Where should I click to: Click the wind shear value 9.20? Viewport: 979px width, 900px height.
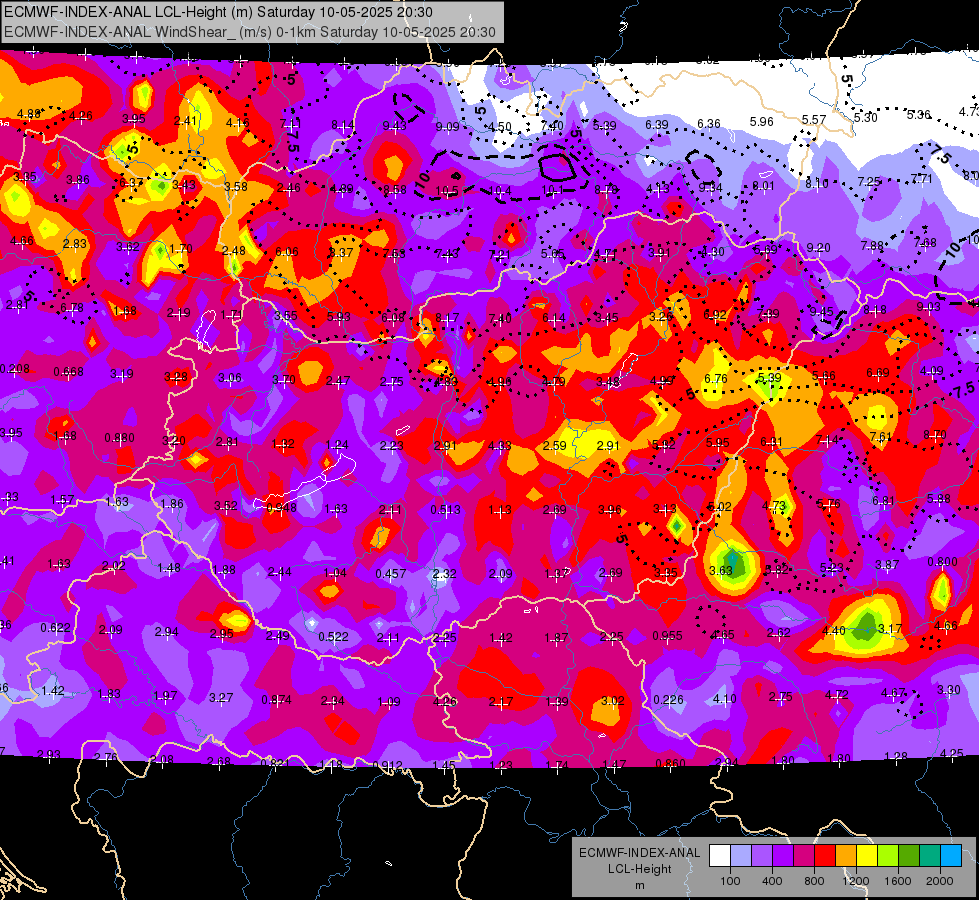click(819, 248)
